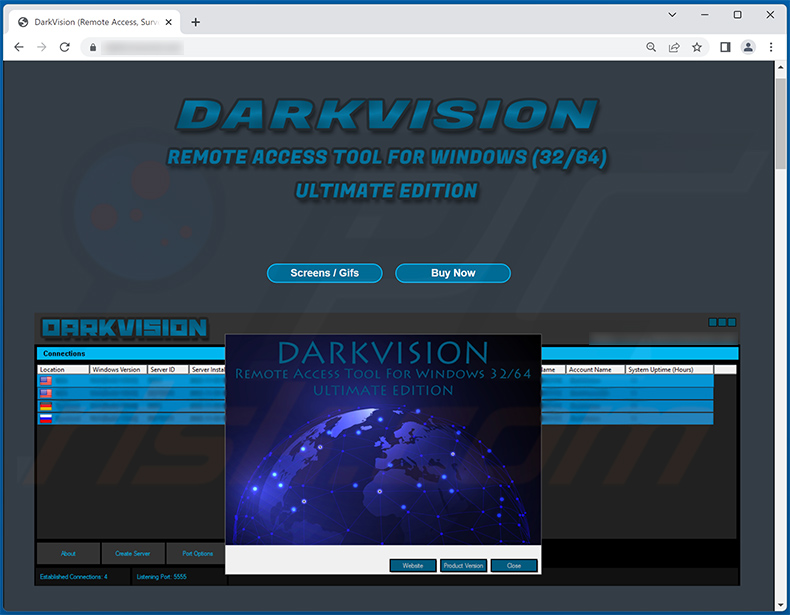Click the System Uptime (Hours) column header
The image size is (790, 615).
pos(670,369)
